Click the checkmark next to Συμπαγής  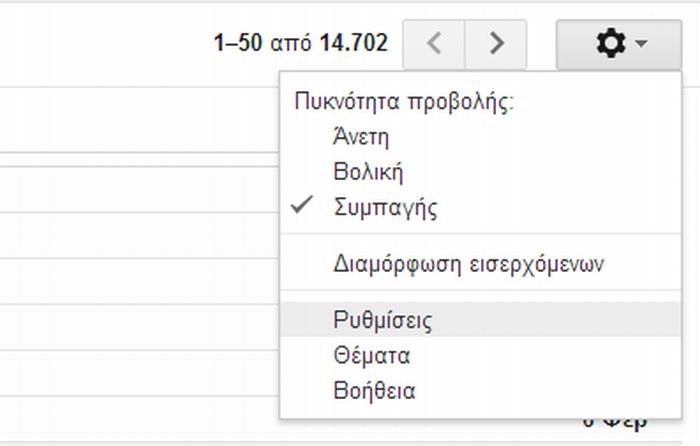click(x=302, y=208)
